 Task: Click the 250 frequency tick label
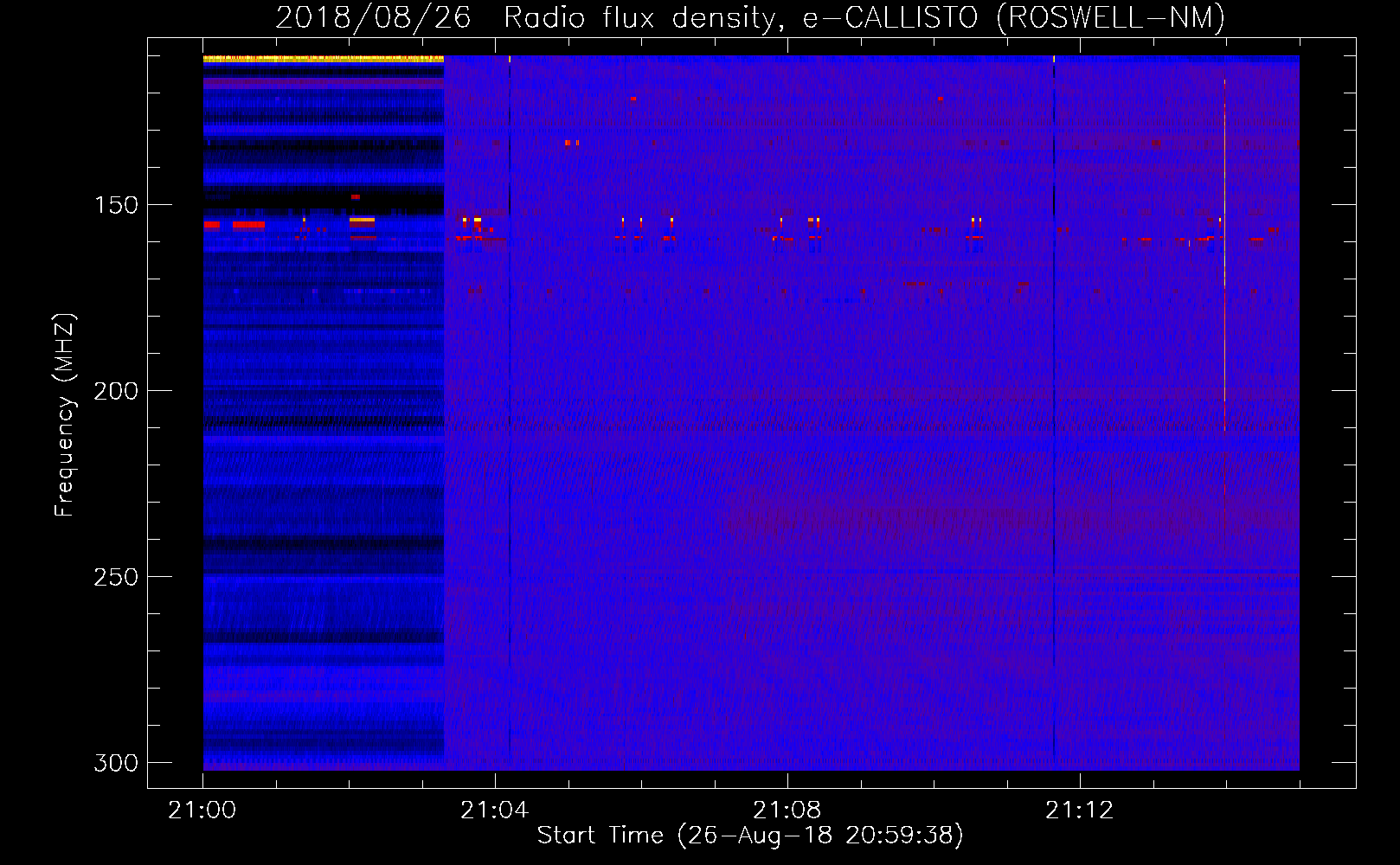pyautogui.click(x=116, y=577)
